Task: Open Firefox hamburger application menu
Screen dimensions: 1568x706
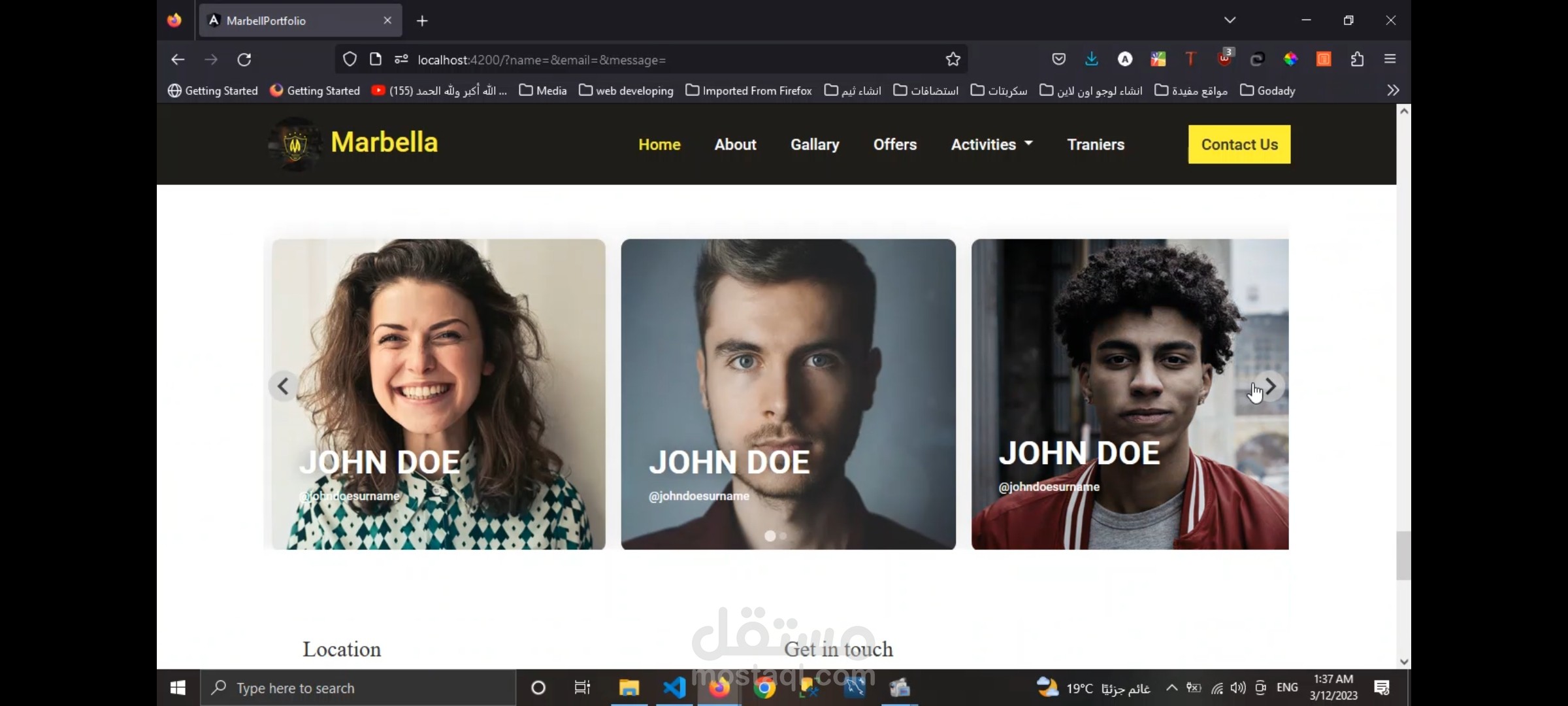Action: tap(1390, 59)
